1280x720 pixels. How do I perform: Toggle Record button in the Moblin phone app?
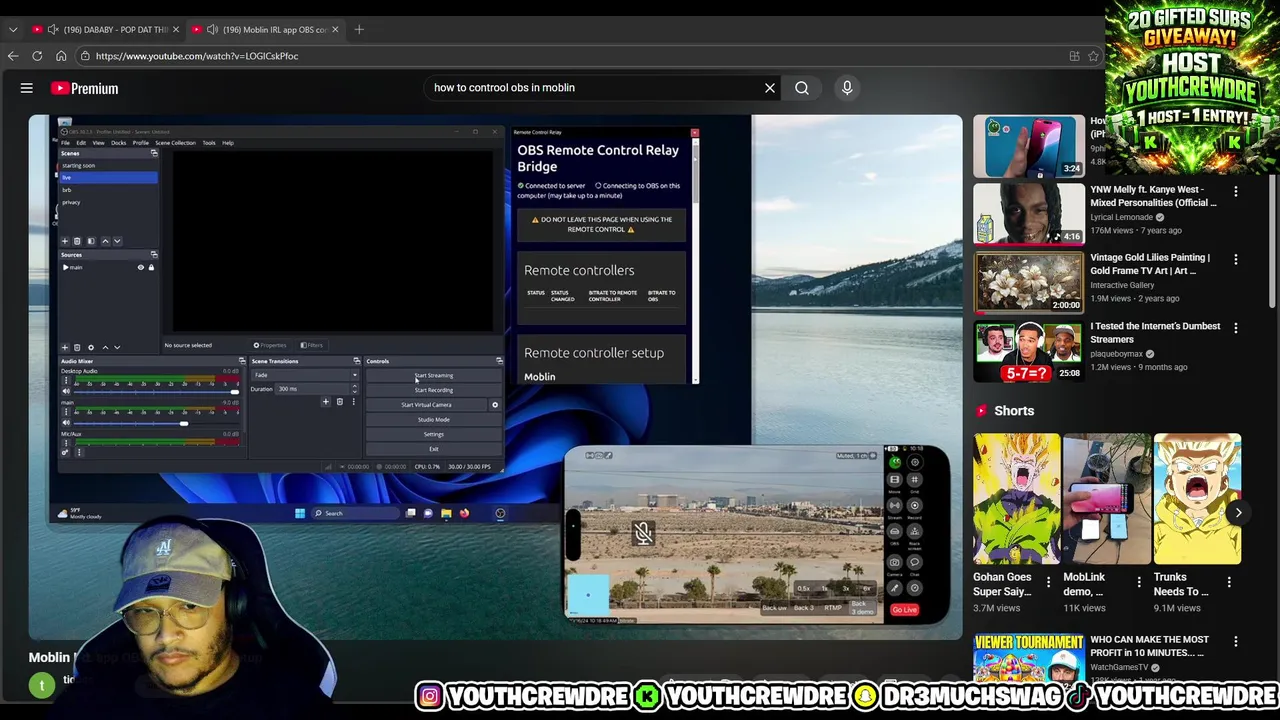(x=915, y=505)
